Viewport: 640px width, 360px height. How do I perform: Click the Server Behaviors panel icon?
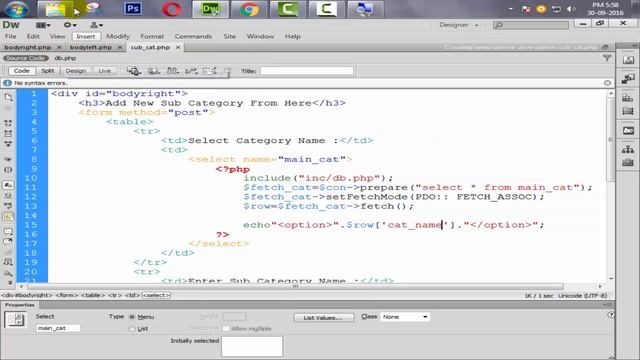coord(628,131)
